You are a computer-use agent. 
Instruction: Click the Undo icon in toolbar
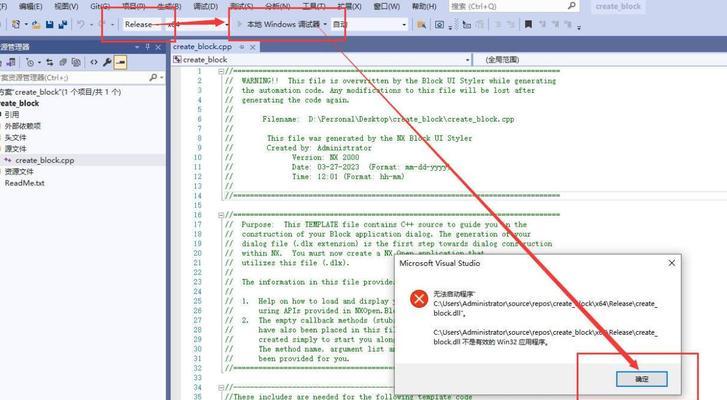(81, 24)
